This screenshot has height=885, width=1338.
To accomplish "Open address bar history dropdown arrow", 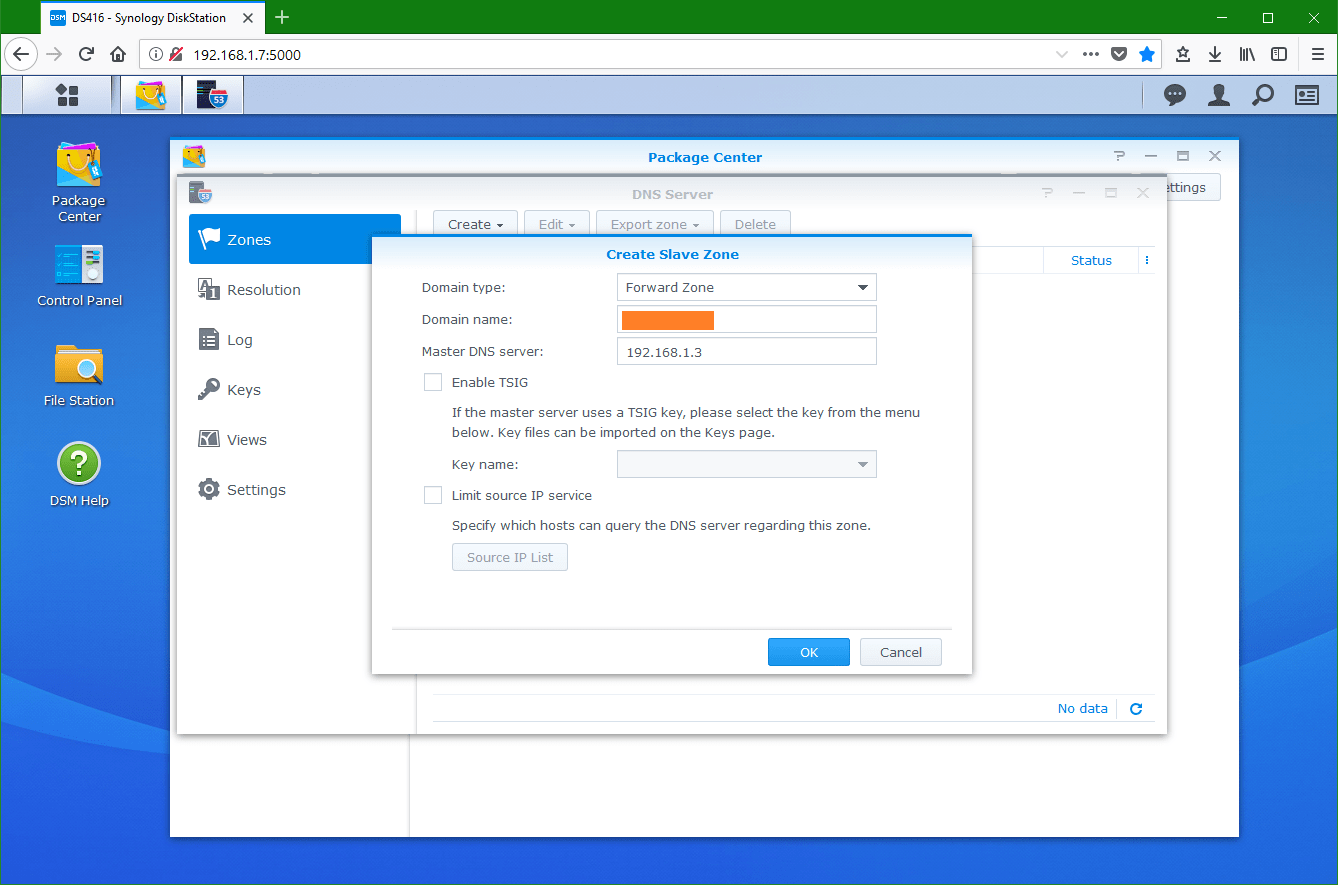I will (1062, 54).
